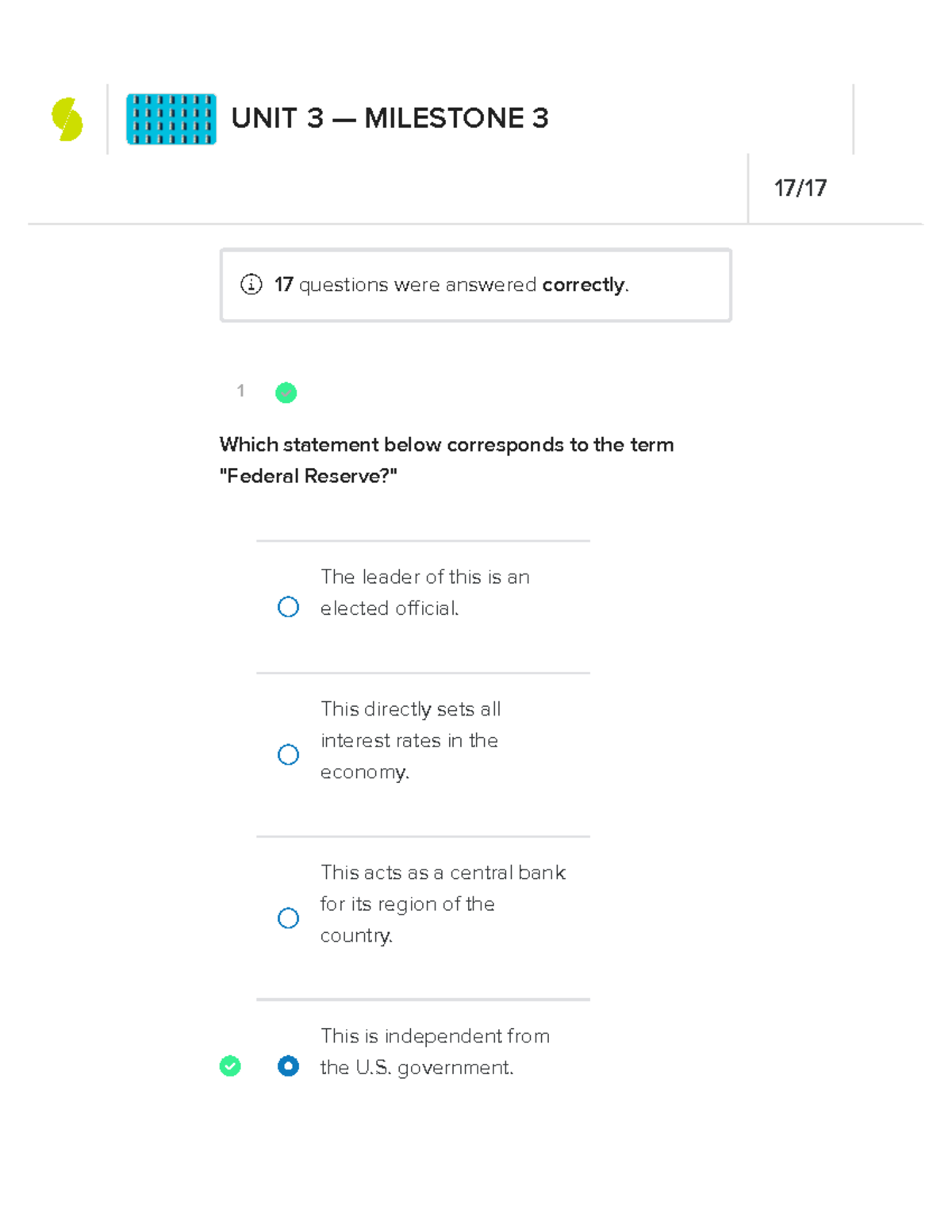The image size is (952, 1232).
Task: Select 'This acts as a central bank' radio
Action: (288, 918)
